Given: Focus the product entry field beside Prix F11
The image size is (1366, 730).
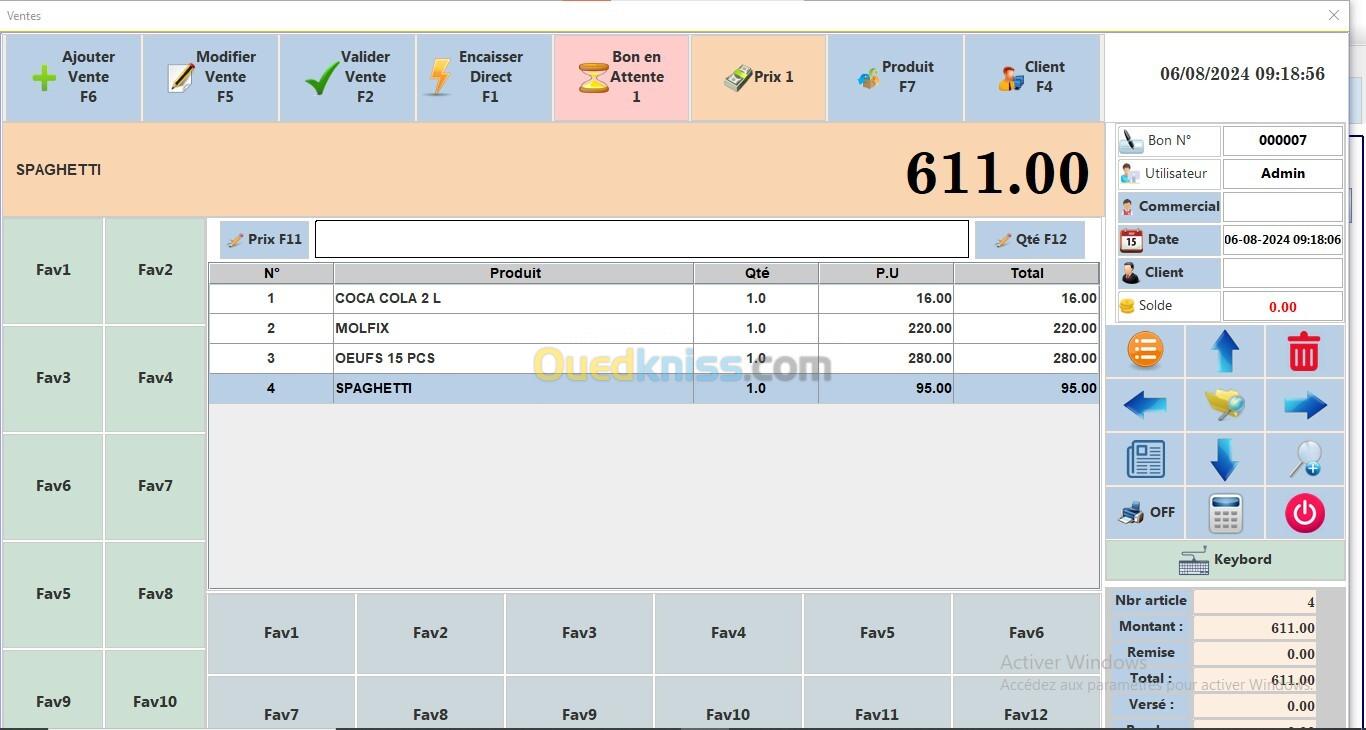Looking at the screenshot, I should click(x=642, y=240).
